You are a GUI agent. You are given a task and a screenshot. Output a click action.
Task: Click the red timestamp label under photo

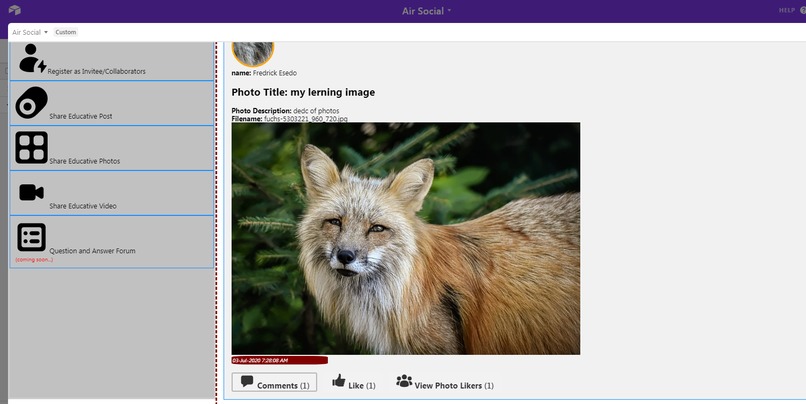pyautogui.click(x=280, y=360)
